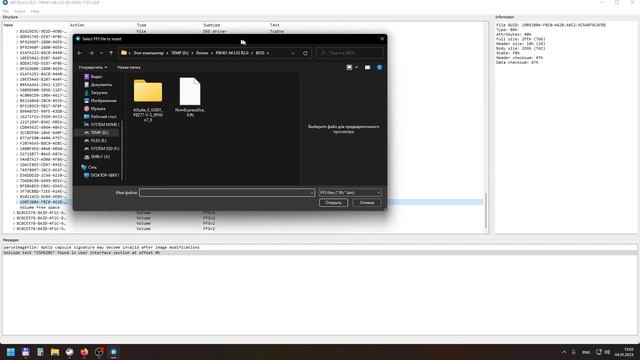
Task: Open Документы in the sidebar
Action: 101,84
